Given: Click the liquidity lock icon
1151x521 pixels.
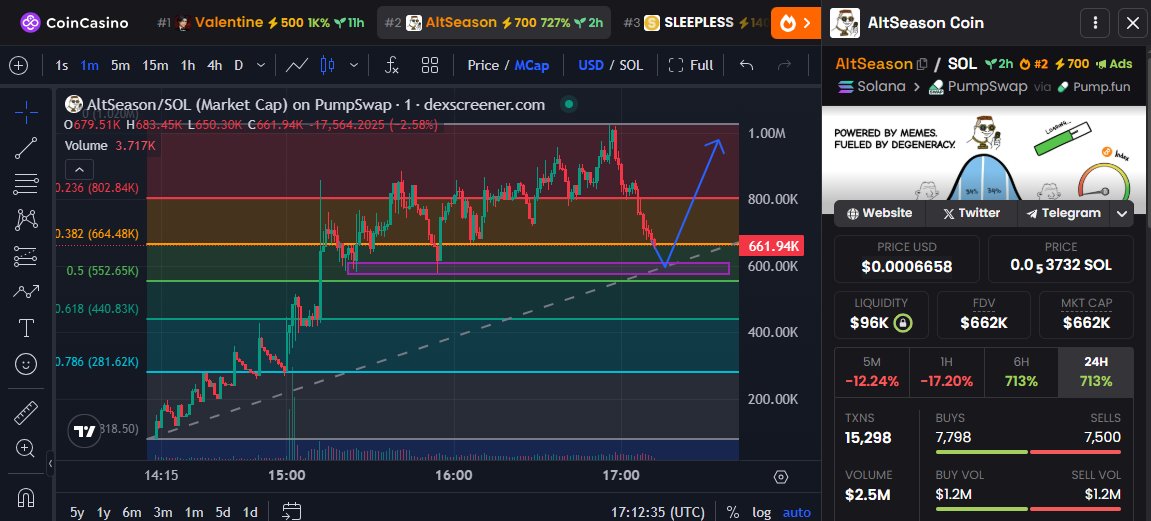Looking at the screenshot, I should pyautogui.click(x=904, y=323).
